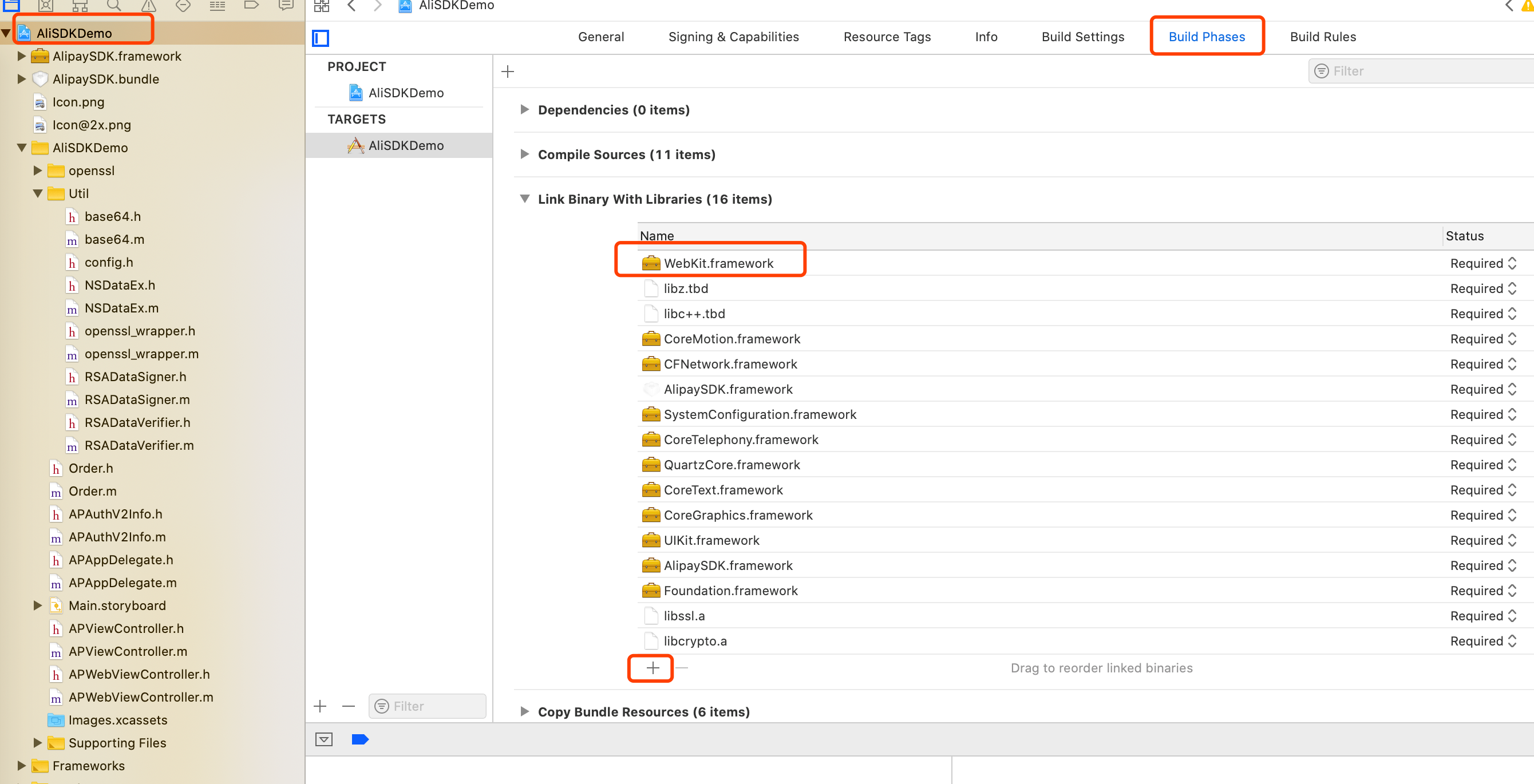The height and width of the screenshot is (784, 1534).
Task: Click the blue breakpoint toggle in debug bar
Action: tap(360, 739)
